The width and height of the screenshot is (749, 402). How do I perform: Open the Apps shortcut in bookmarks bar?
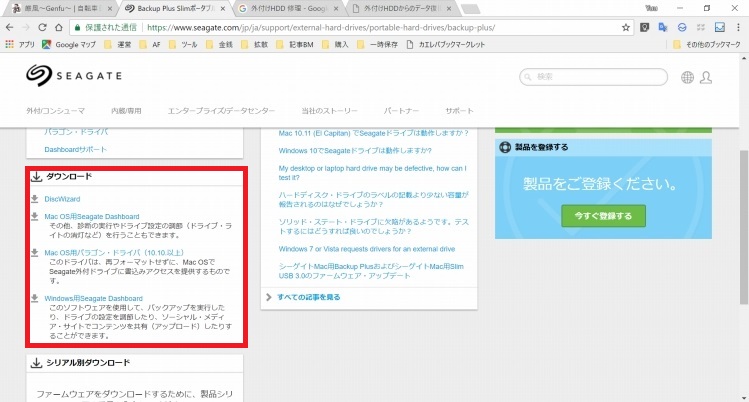pos(20,44)
